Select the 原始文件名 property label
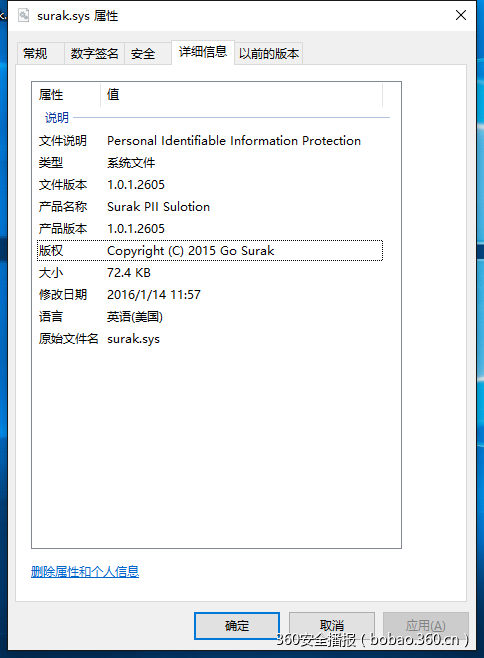 point(68,339)
